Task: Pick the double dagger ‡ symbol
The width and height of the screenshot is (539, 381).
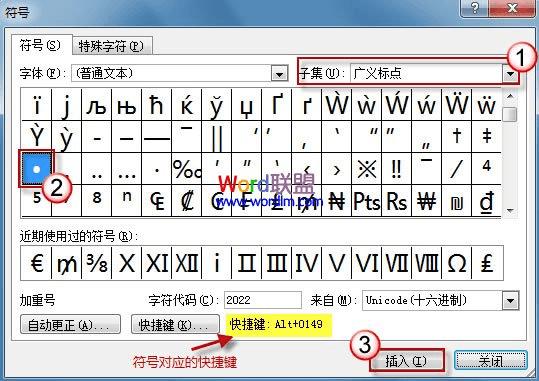Action: 486,137
